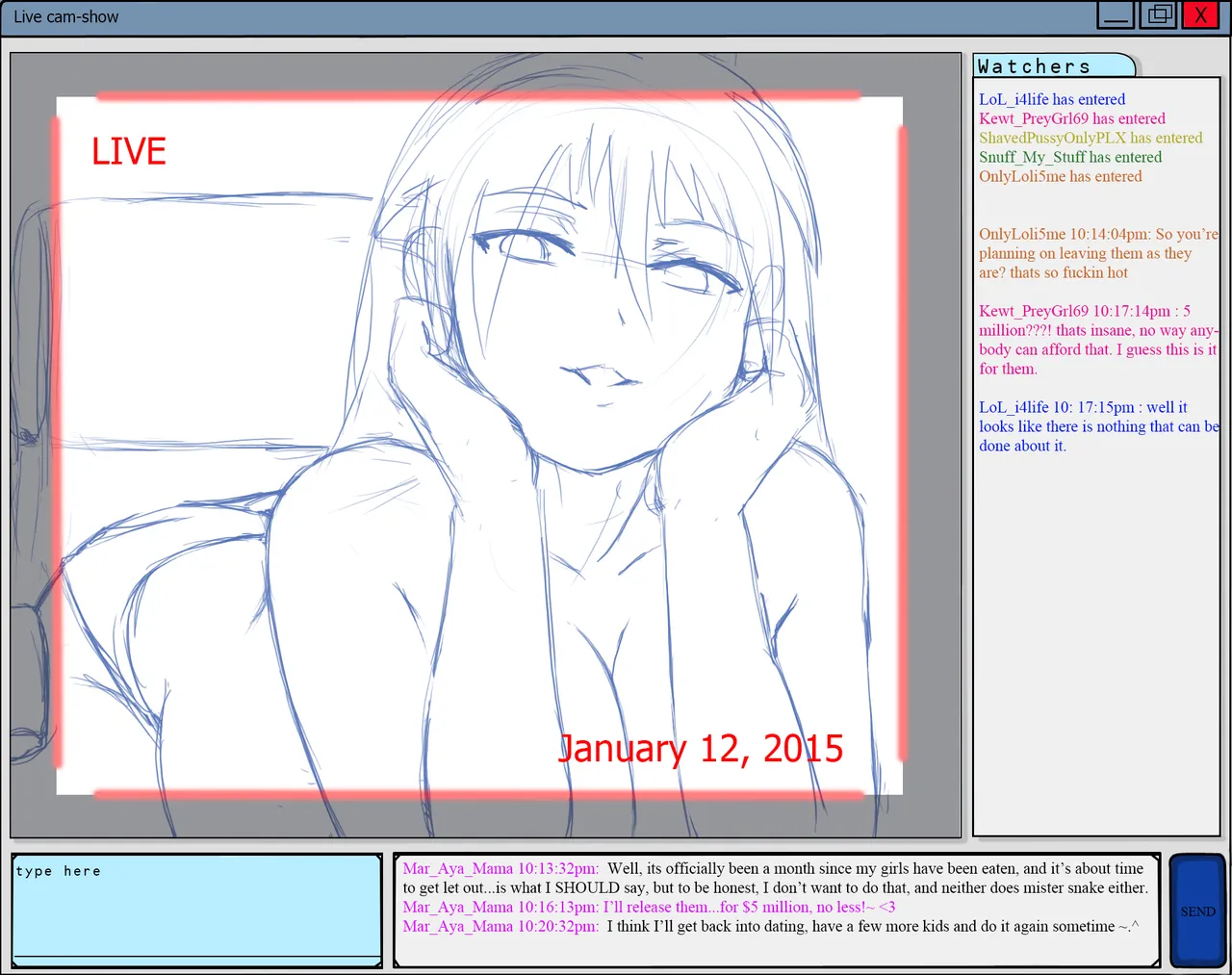Click the blue SEND button
The height and width of the screenshot is (975, 1232).
(1197, 911)
